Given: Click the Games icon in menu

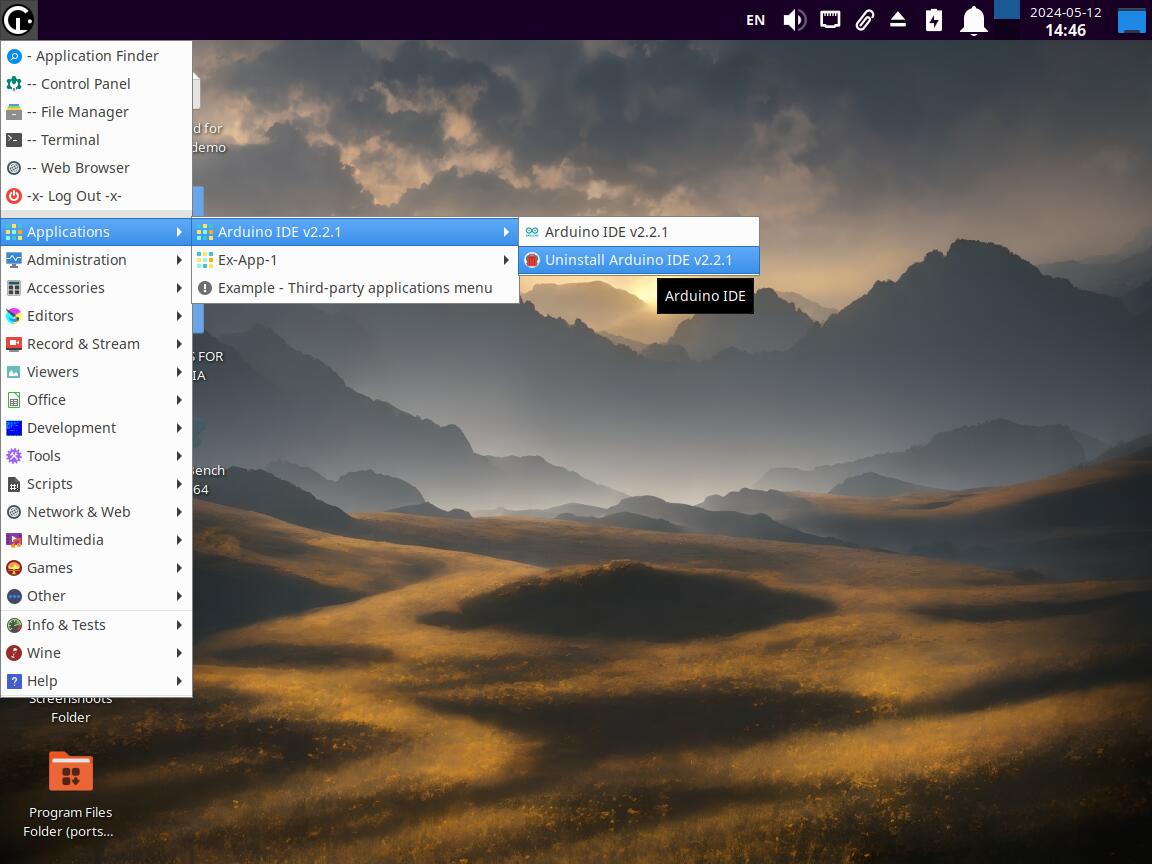Looking at the screenshot, I should click(14, 568).
